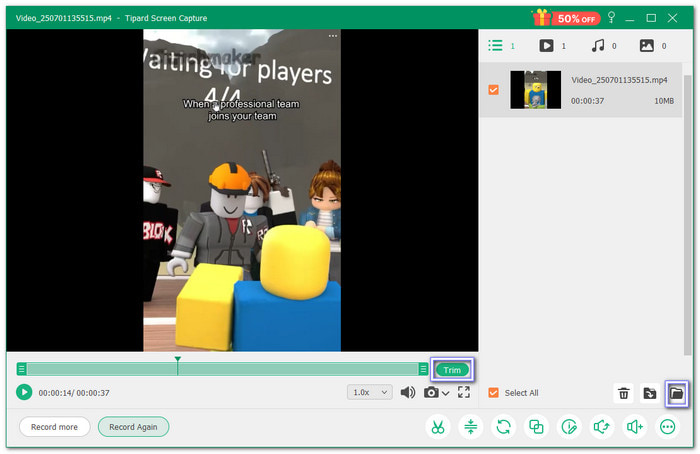Open the file converter tool
Screen dimensions: 700x454
click(x=503, y=427)
